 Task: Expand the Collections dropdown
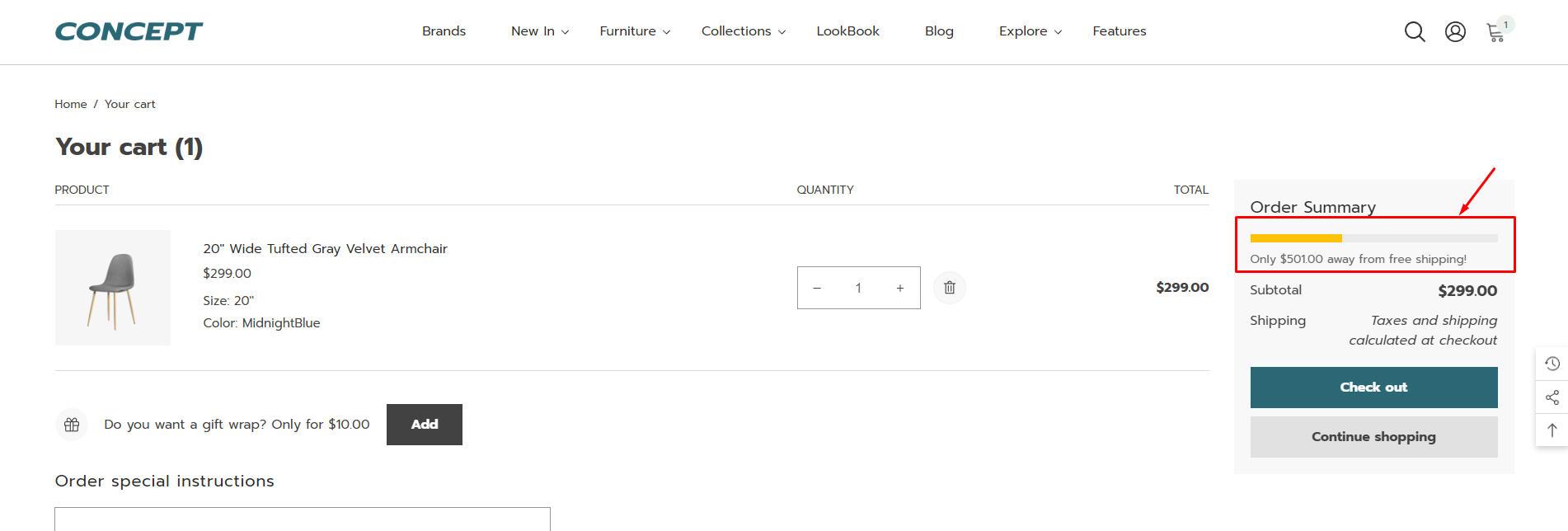(743, 31)
